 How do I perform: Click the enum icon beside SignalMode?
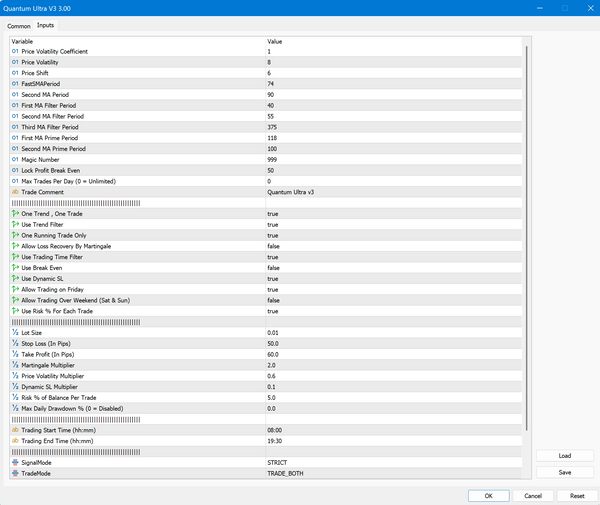15,462
